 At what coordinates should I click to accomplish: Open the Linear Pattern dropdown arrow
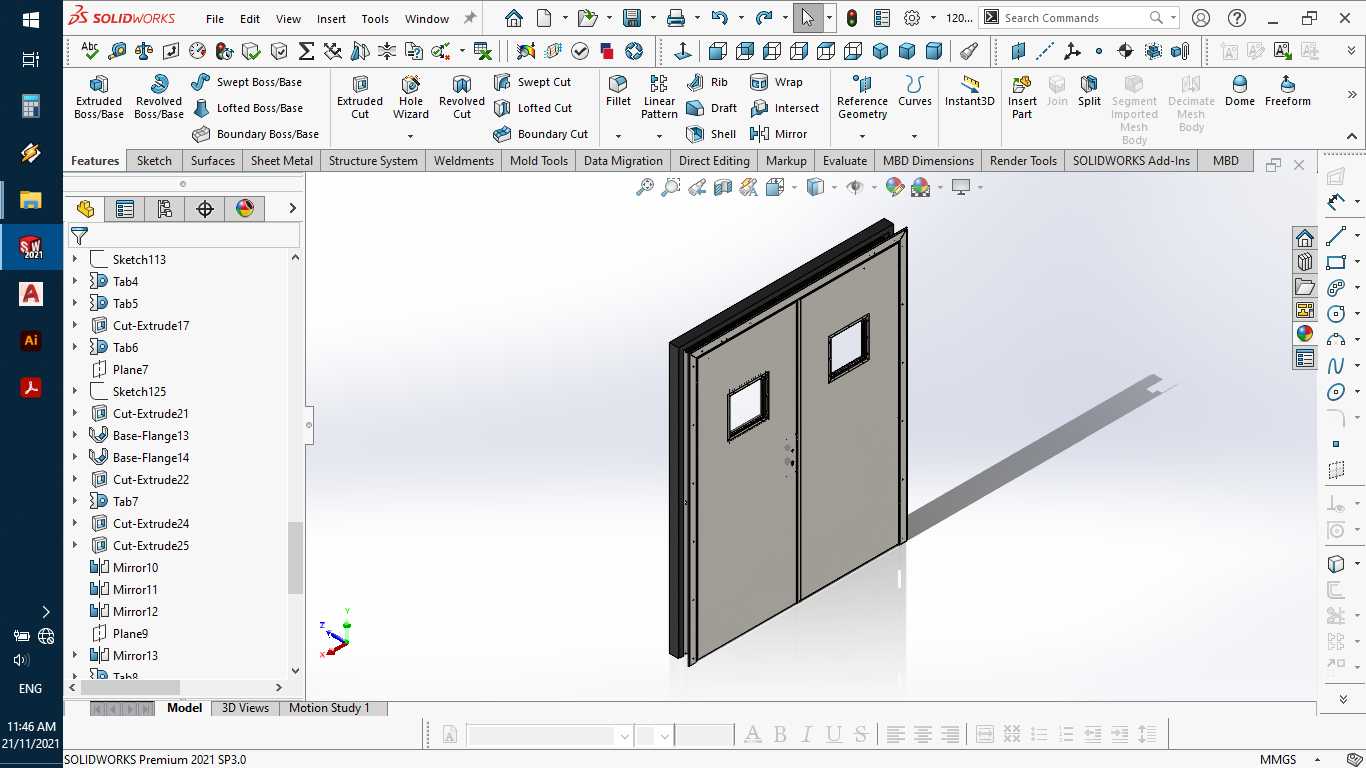point(659,136)
